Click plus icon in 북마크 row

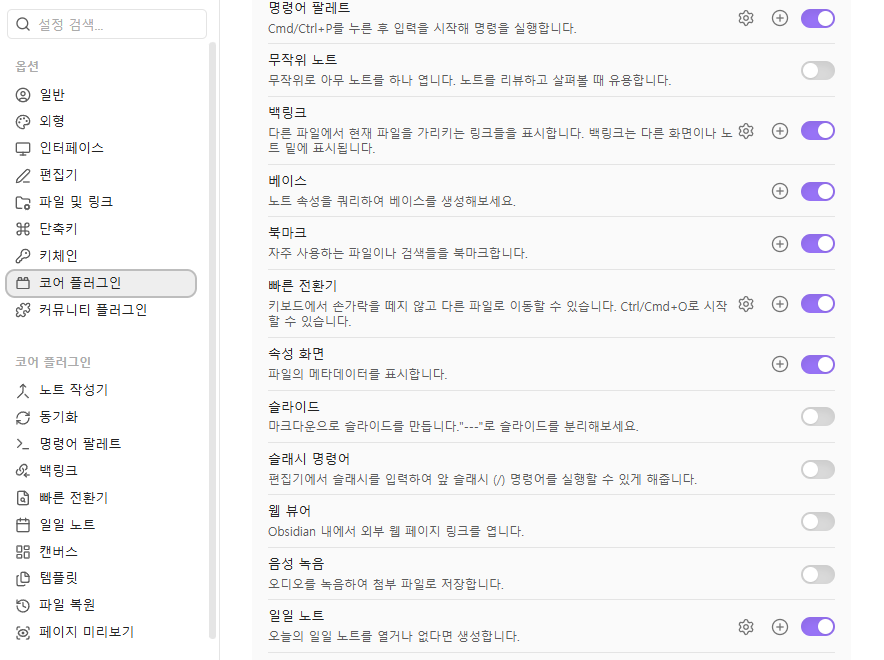(780, 243)
